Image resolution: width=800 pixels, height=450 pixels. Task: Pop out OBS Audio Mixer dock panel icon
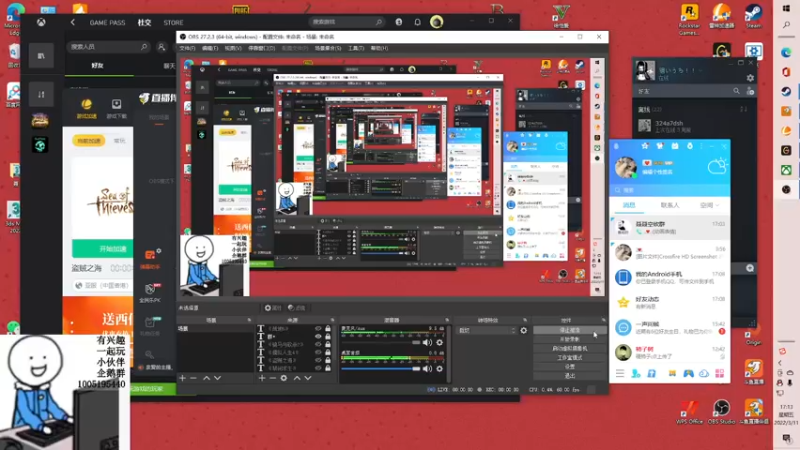pos(447,320)
